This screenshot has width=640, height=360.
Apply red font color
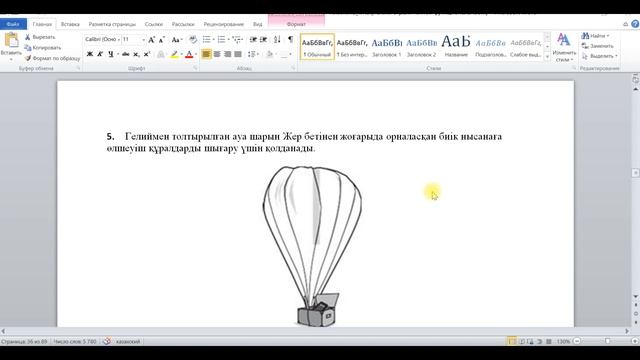tap(189, 54)
